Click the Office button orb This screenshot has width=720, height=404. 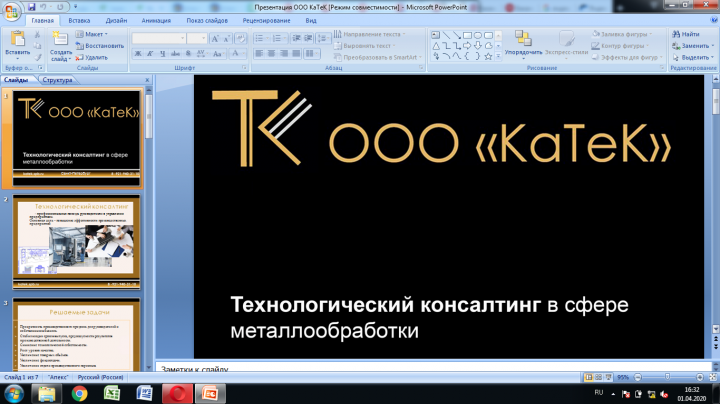[x=11, y=11]
